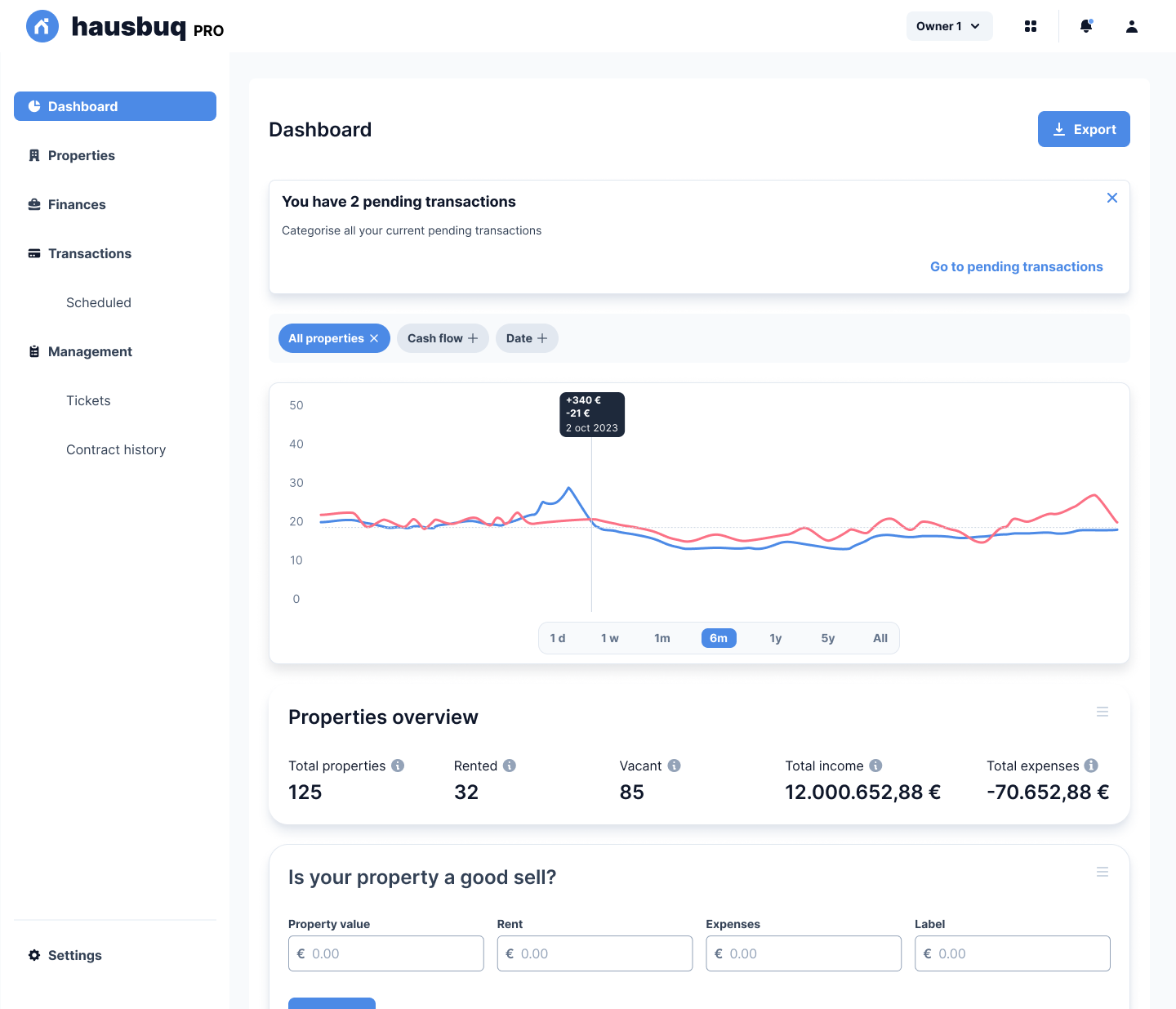Viewport: 1176px width, 1009px height.
Task: Open the apps grid icon
Action: click(x=1031, y=26)
